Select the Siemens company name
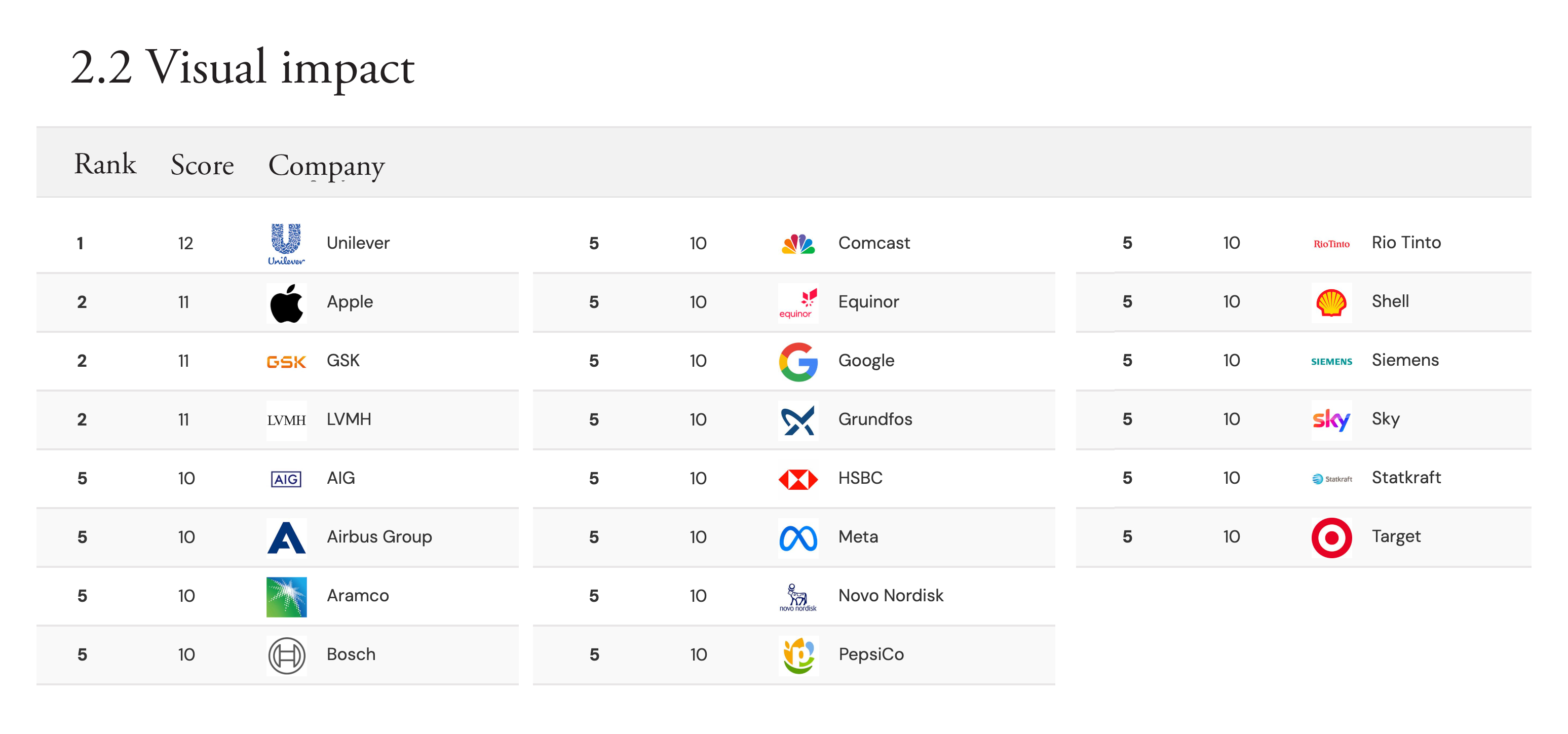Image resolution: width=1568 pixels, height=734 pixels. (x=1405, y=360)
